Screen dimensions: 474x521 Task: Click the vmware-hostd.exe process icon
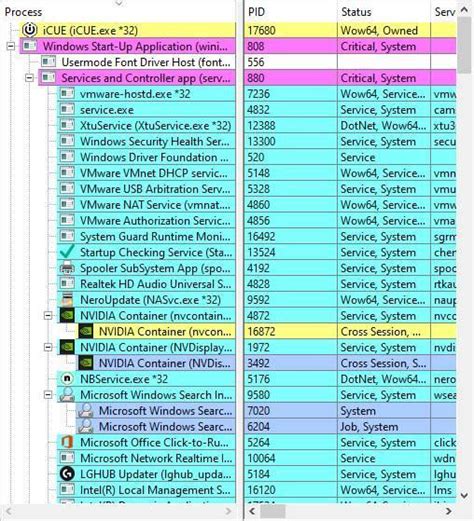coord(67,94)
